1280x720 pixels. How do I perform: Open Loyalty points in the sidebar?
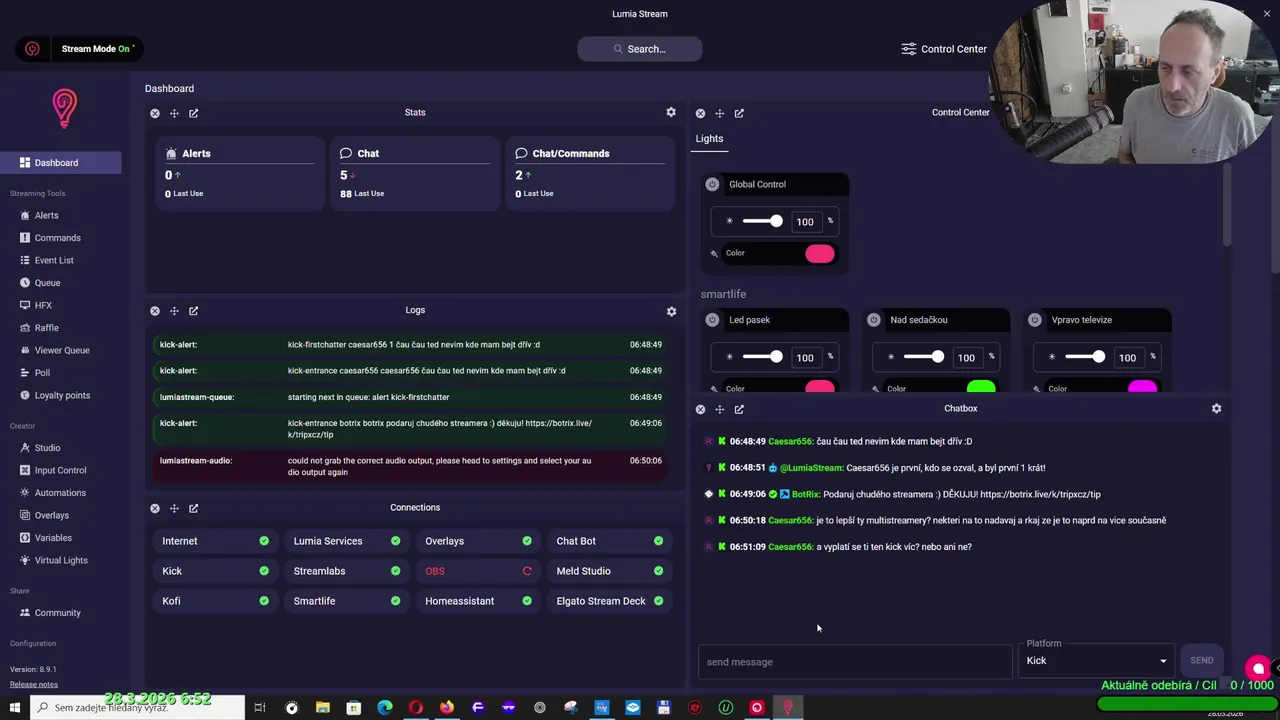[x=60, y=395]
